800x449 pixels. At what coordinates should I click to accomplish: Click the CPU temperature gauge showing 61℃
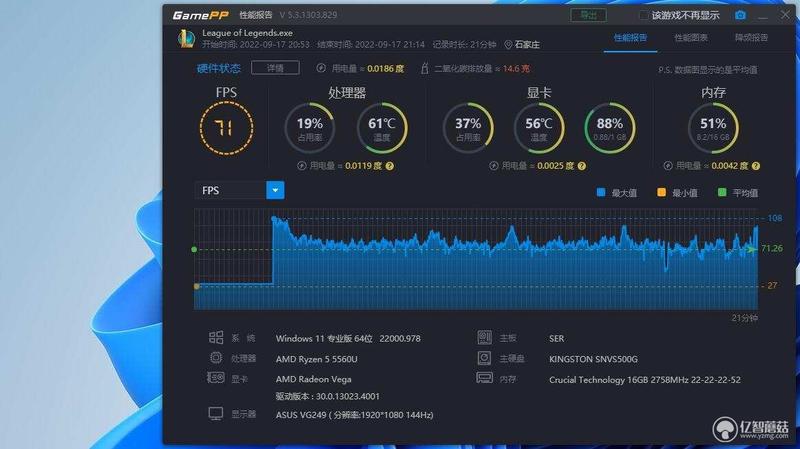tap(382, 128)
